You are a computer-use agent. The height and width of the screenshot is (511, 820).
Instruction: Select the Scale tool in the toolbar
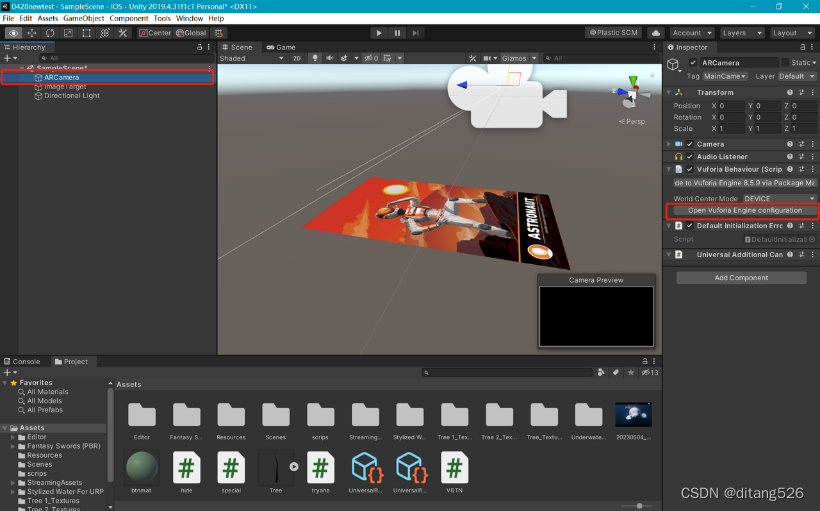(69, 33)
